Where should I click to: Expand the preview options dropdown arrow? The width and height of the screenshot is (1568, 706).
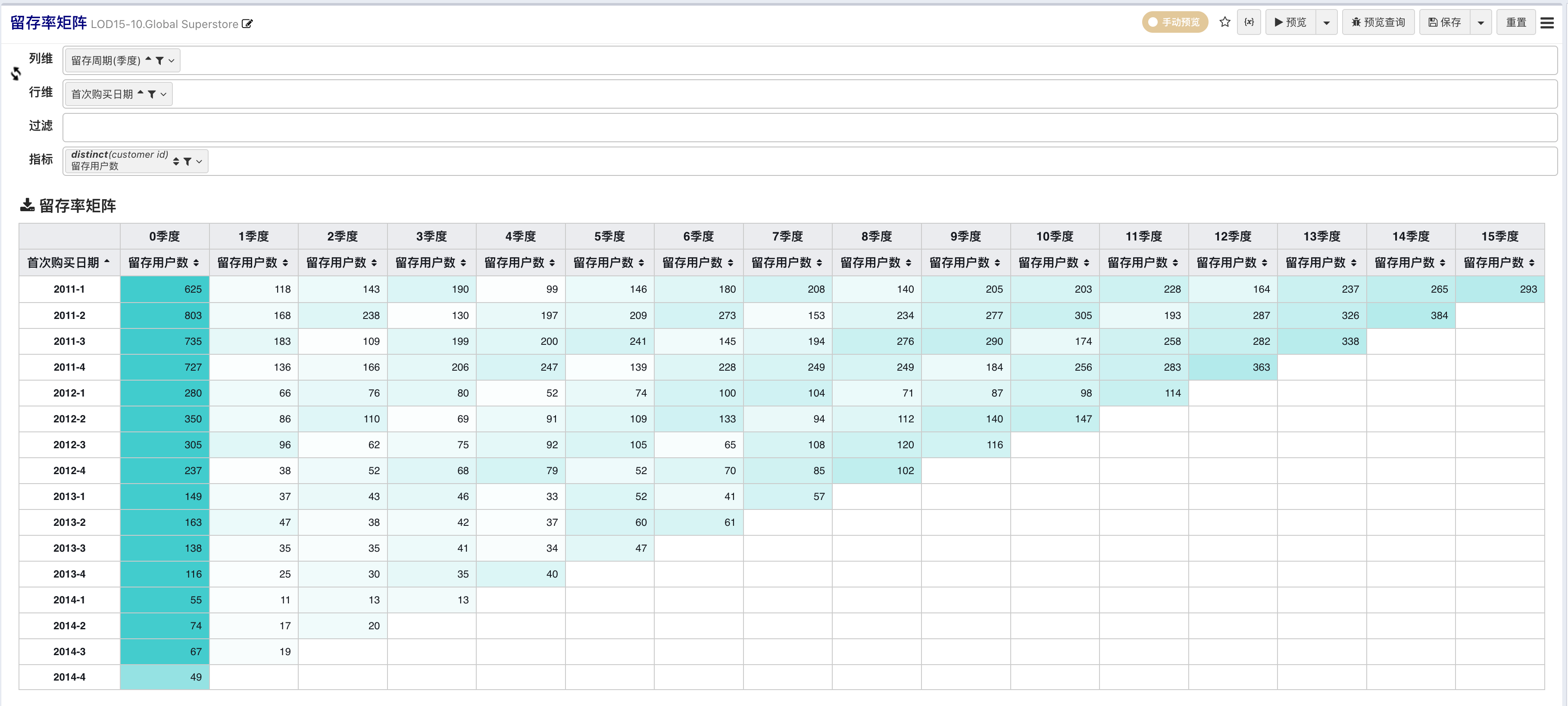[x=1326, y=22]
